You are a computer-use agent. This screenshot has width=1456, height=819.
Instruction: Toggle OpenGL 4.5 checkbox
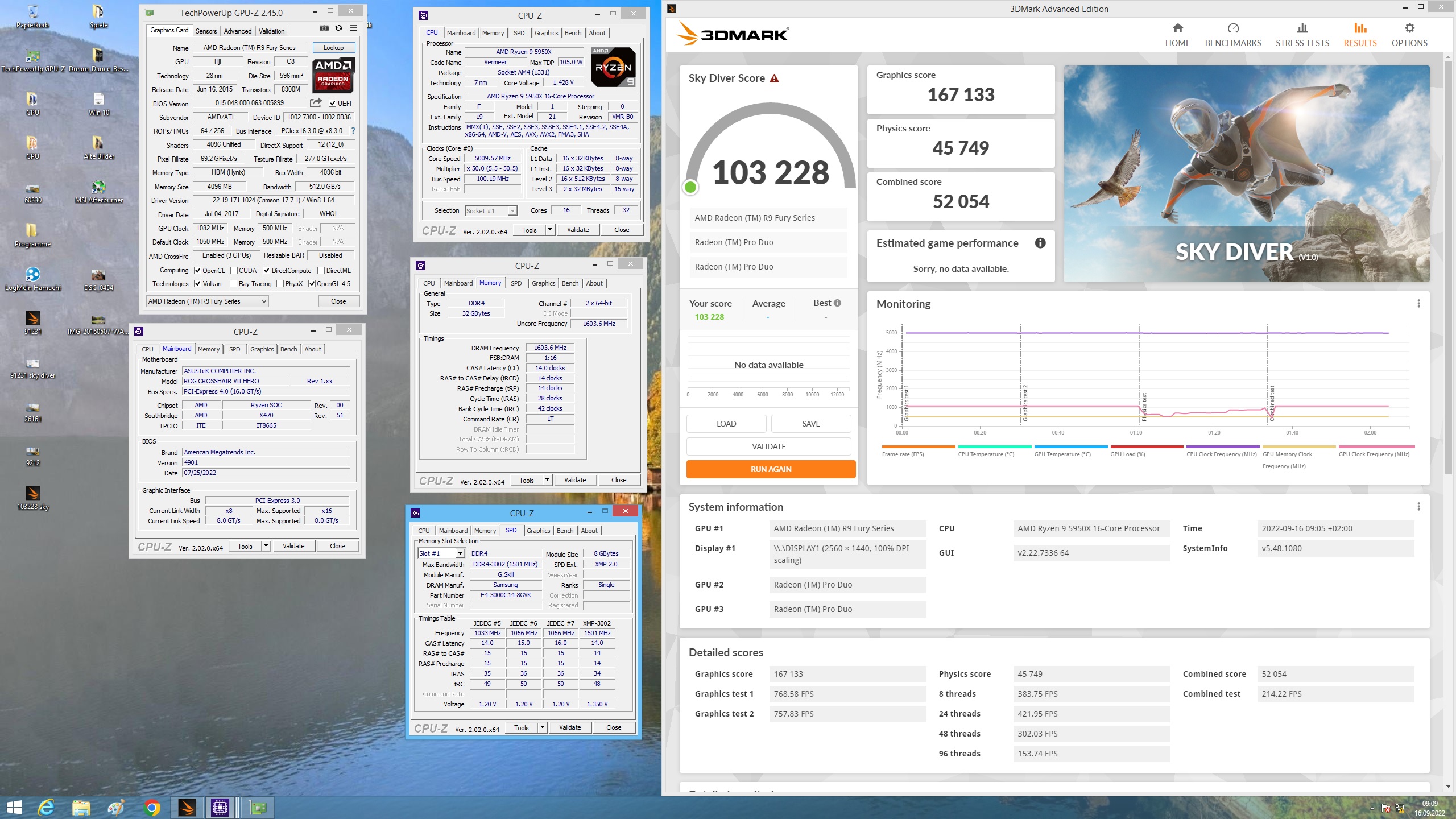pos(312,284)
